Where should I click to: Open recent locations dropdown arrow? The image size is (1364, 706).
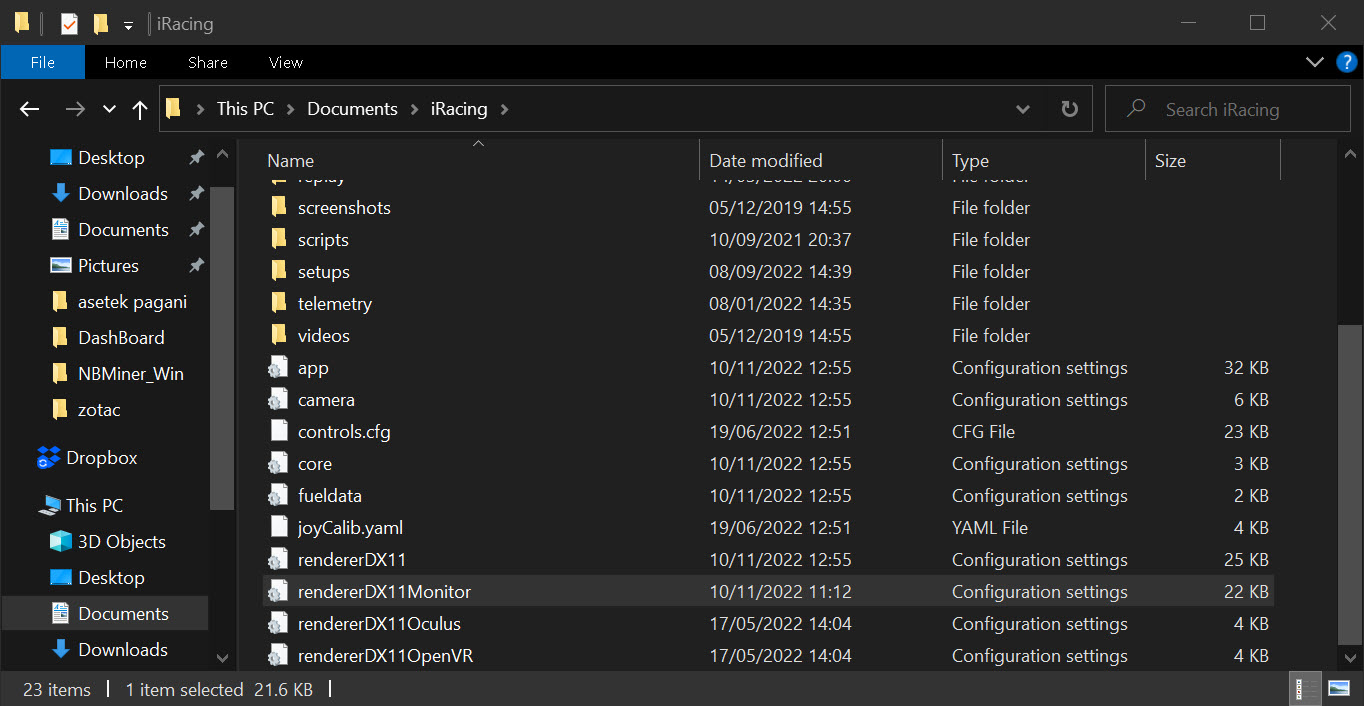pyautogui.click(x=110, y=110)
